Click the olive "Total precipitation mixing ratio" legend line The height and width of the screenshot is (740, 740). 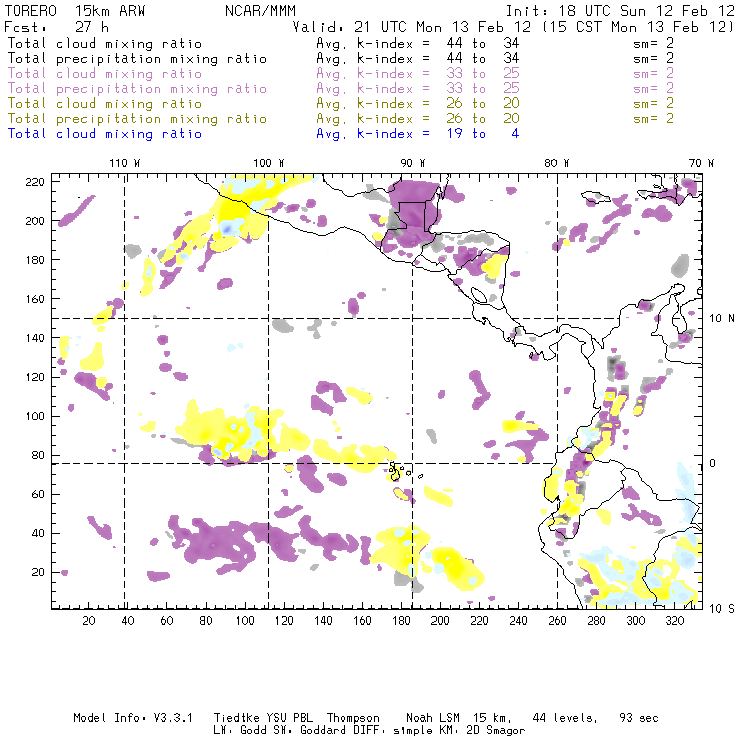[137, 118]
